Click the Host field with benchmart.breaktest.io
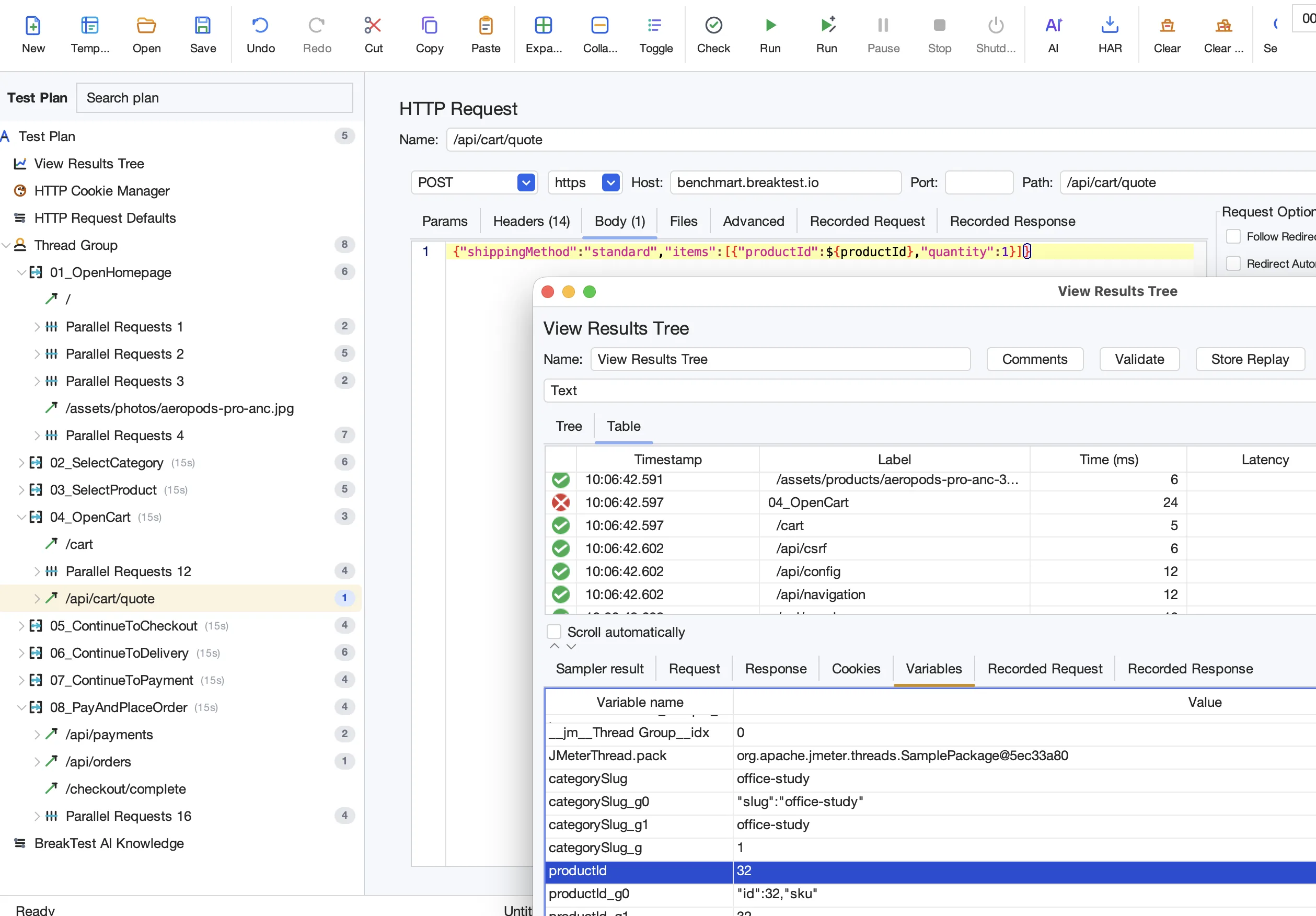Viewport: 1316px width, 916px height. (785, 183)
